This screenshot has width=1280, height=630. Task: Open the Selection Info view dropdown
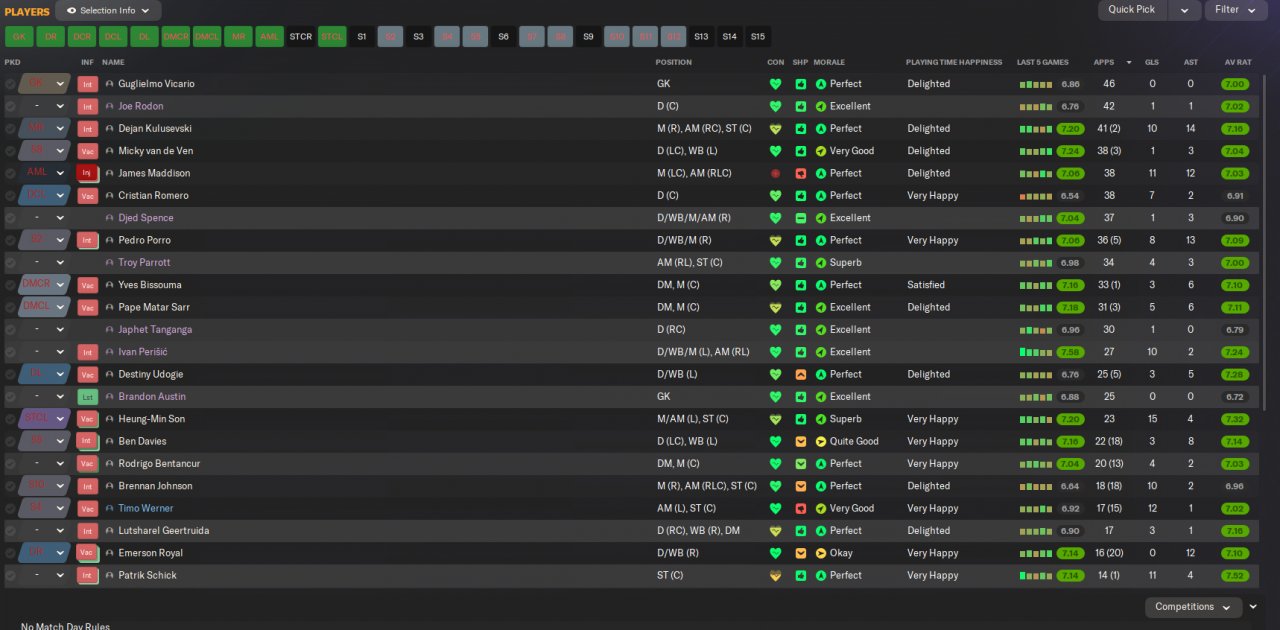108,11
